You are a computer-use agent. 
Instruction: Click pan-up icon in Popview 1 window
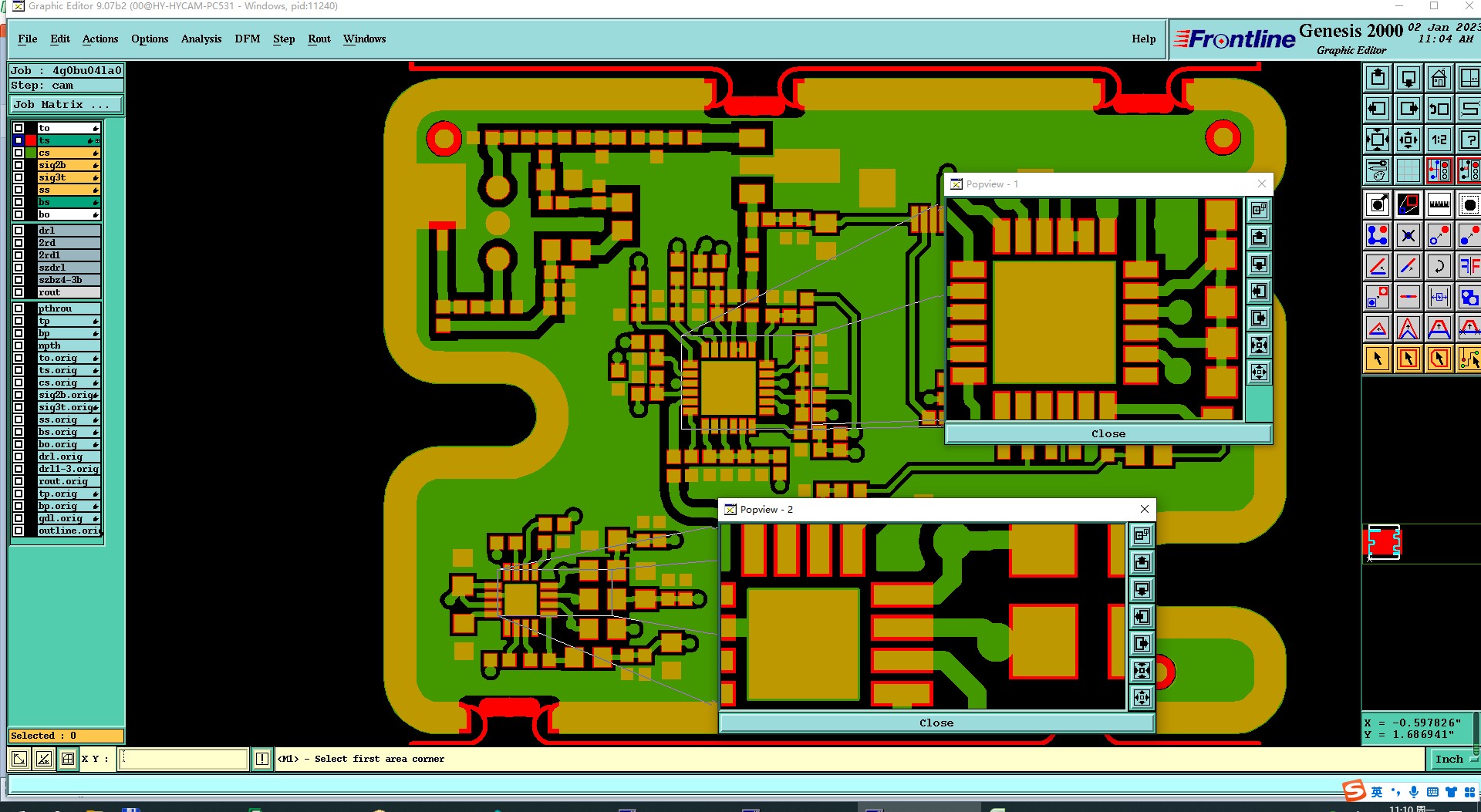point(1259,237)
